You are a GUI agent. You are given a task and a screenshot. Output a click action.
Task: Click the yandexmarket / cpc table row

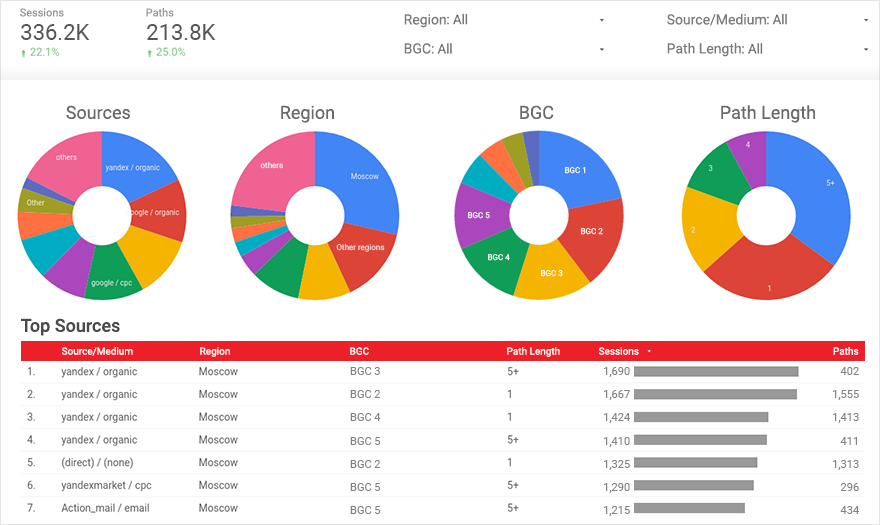click(x=443, y=486)
